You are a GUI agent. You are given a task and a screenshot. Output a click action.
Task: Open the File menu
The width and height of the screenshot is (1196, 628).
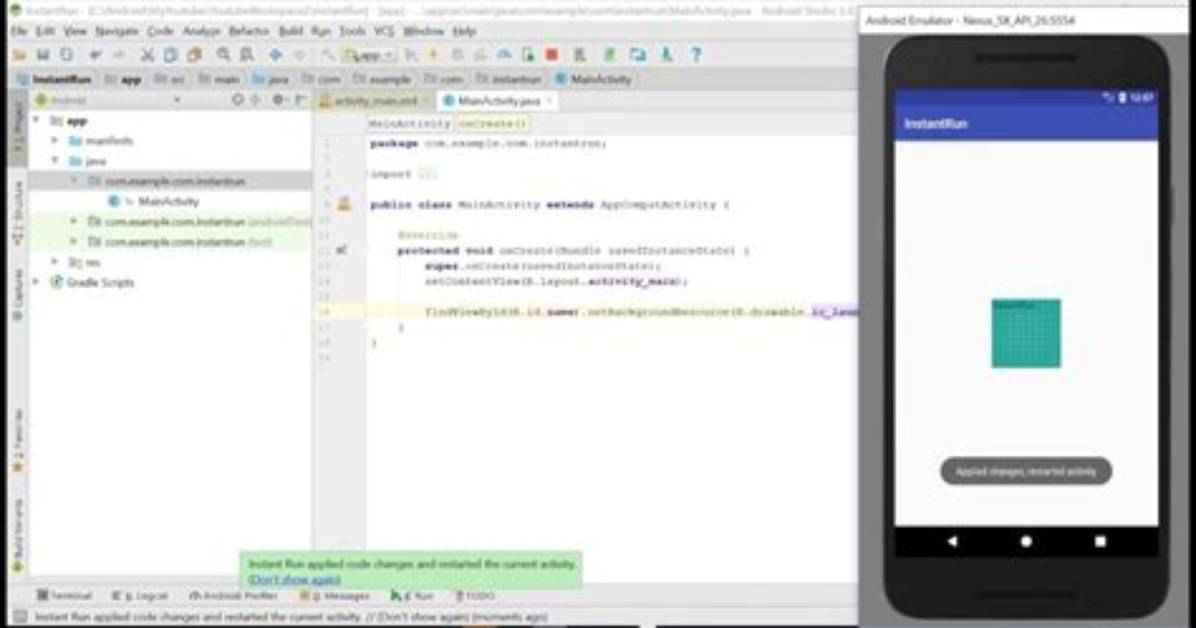(x=19, y=31)
